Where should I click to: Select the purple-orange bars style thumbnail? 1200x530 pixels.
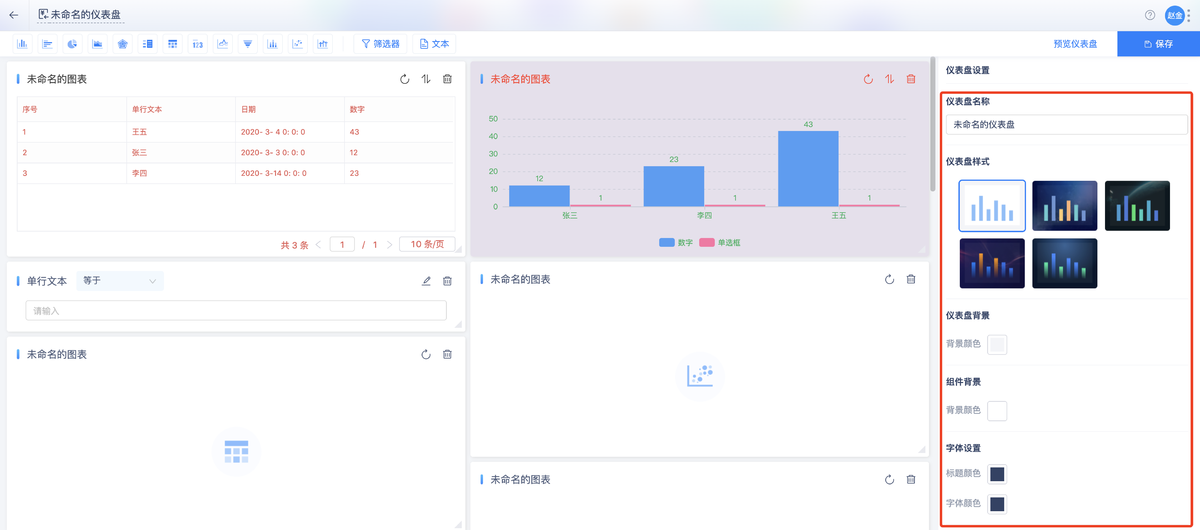tap(992, 263)
